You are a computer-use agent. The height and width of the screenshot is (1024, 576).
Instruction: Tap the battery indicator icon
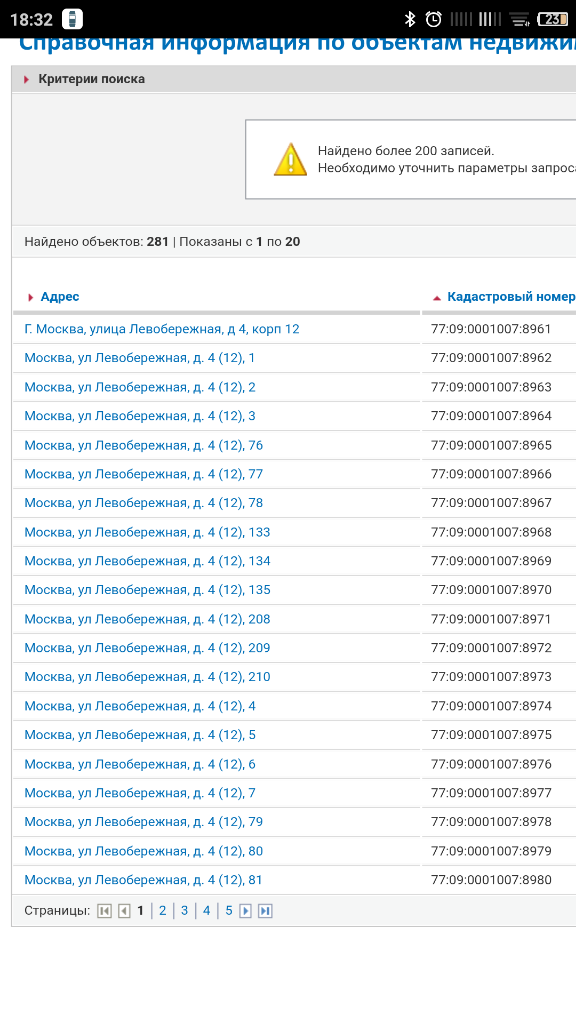tap(552, 19)
